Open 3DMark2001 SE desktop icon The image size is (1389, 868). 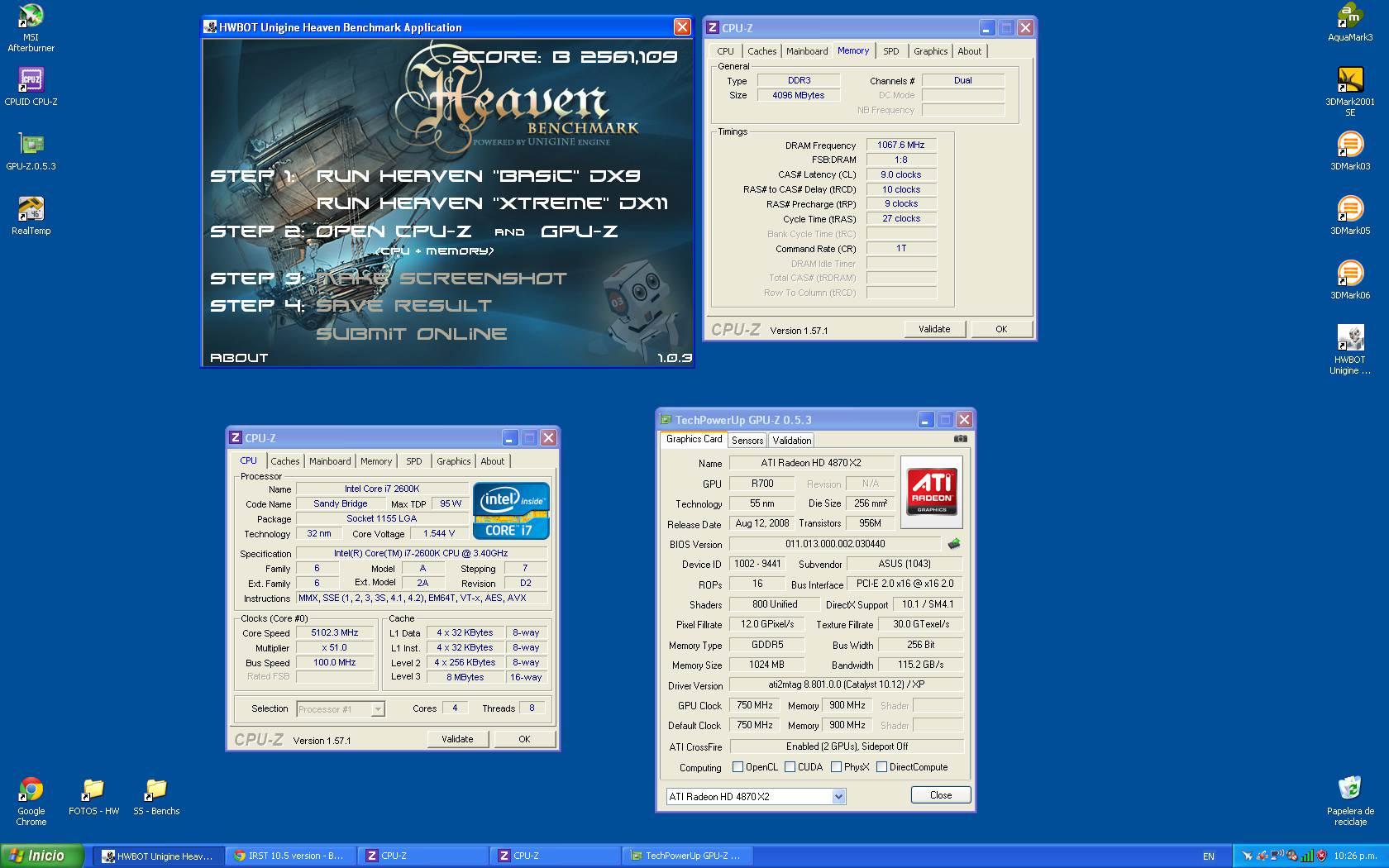(x=1350, y=92)
